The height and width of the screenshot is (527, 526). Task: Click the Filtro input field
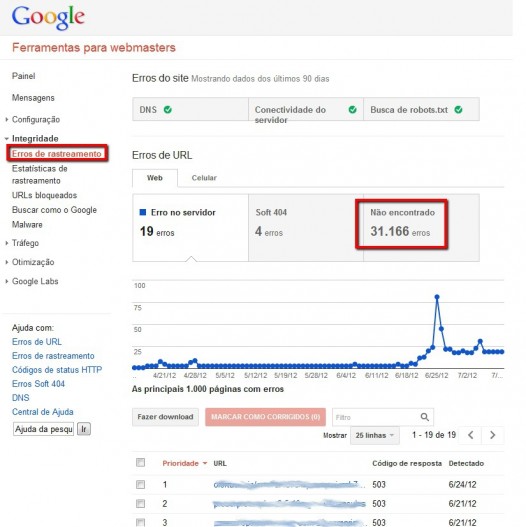[376, 417]
